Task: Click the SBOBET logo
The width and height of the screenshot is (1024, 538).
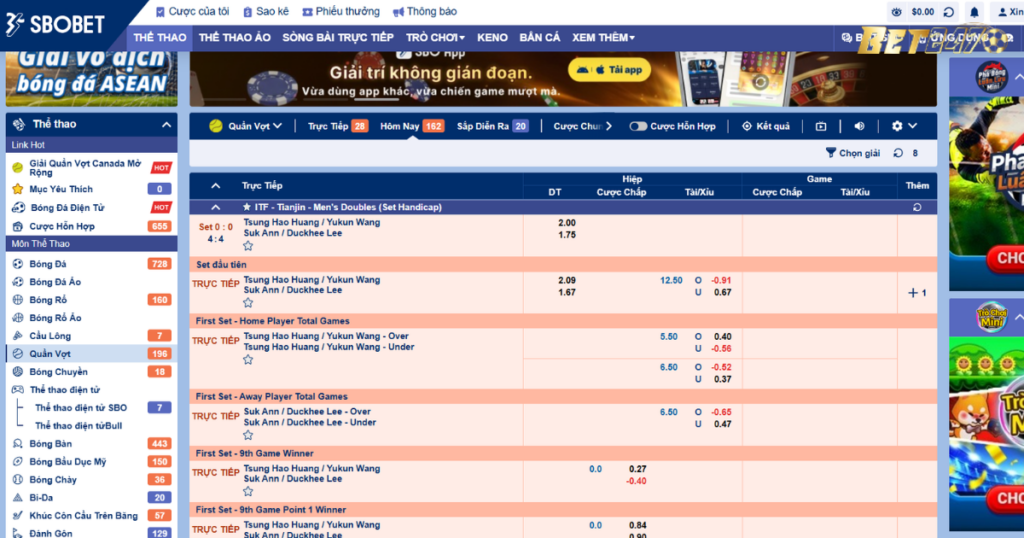Action: point(56,25)
